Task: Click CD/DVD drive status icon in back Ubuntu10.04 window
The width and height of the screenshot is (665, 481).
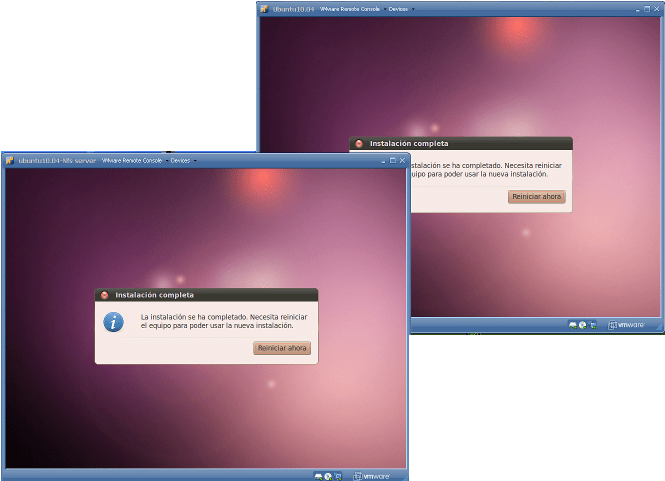Action: (x=583, y=325)
